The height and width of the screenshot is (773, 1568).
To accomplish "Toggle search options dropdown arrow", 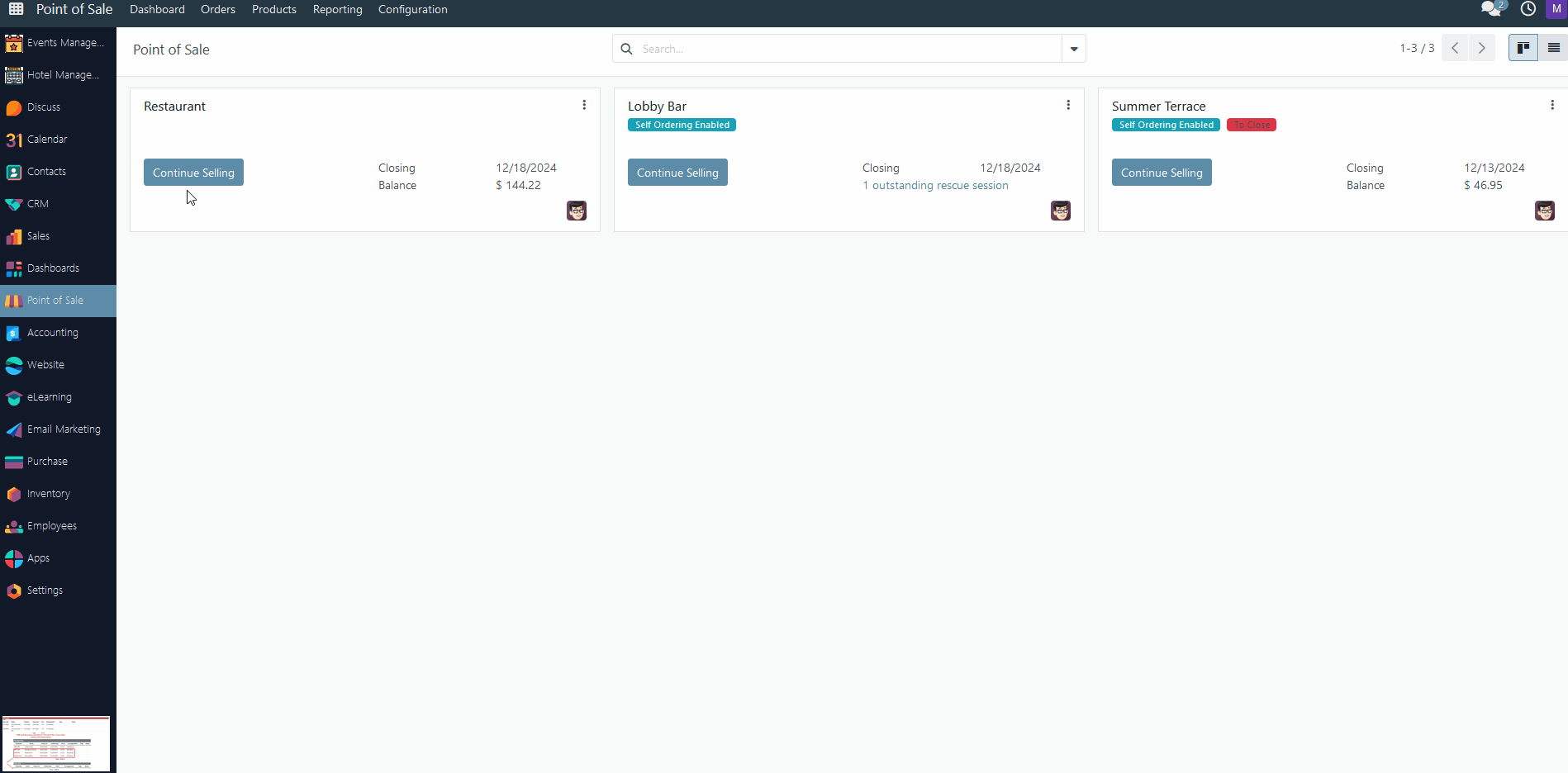I will (x=1074, y=49).
